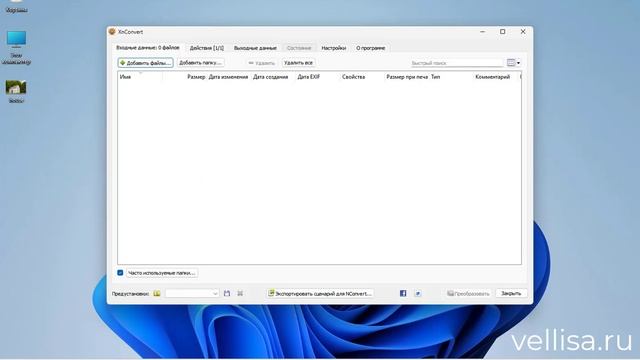Click the Добавить папку button
The height and width of the screenshot is (360, 640).
200,63
